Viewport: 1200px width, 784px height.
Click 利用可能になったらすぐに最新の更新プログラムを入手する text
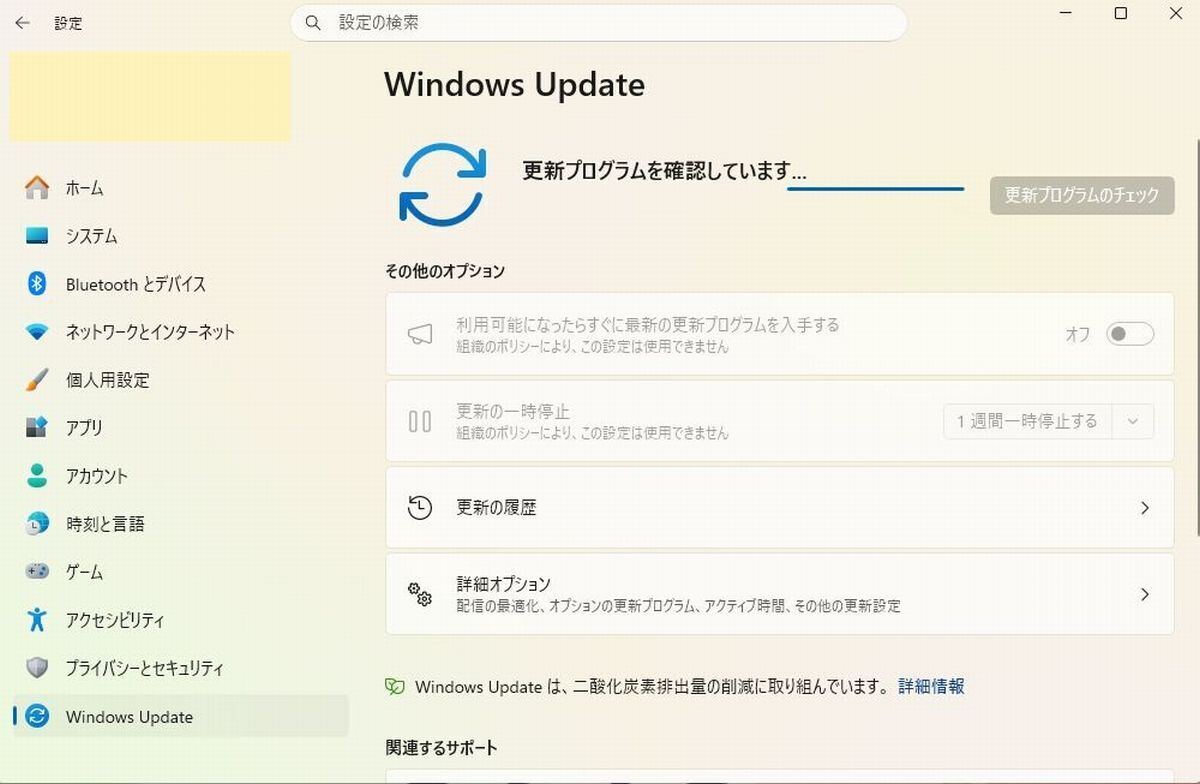(648, 325)
